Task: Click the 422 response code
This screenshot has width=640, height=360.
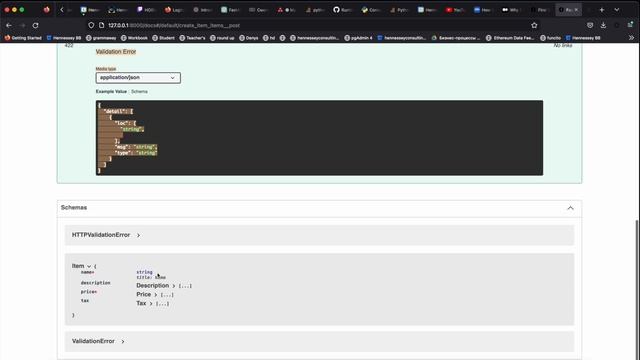Action: coord(69,45)
